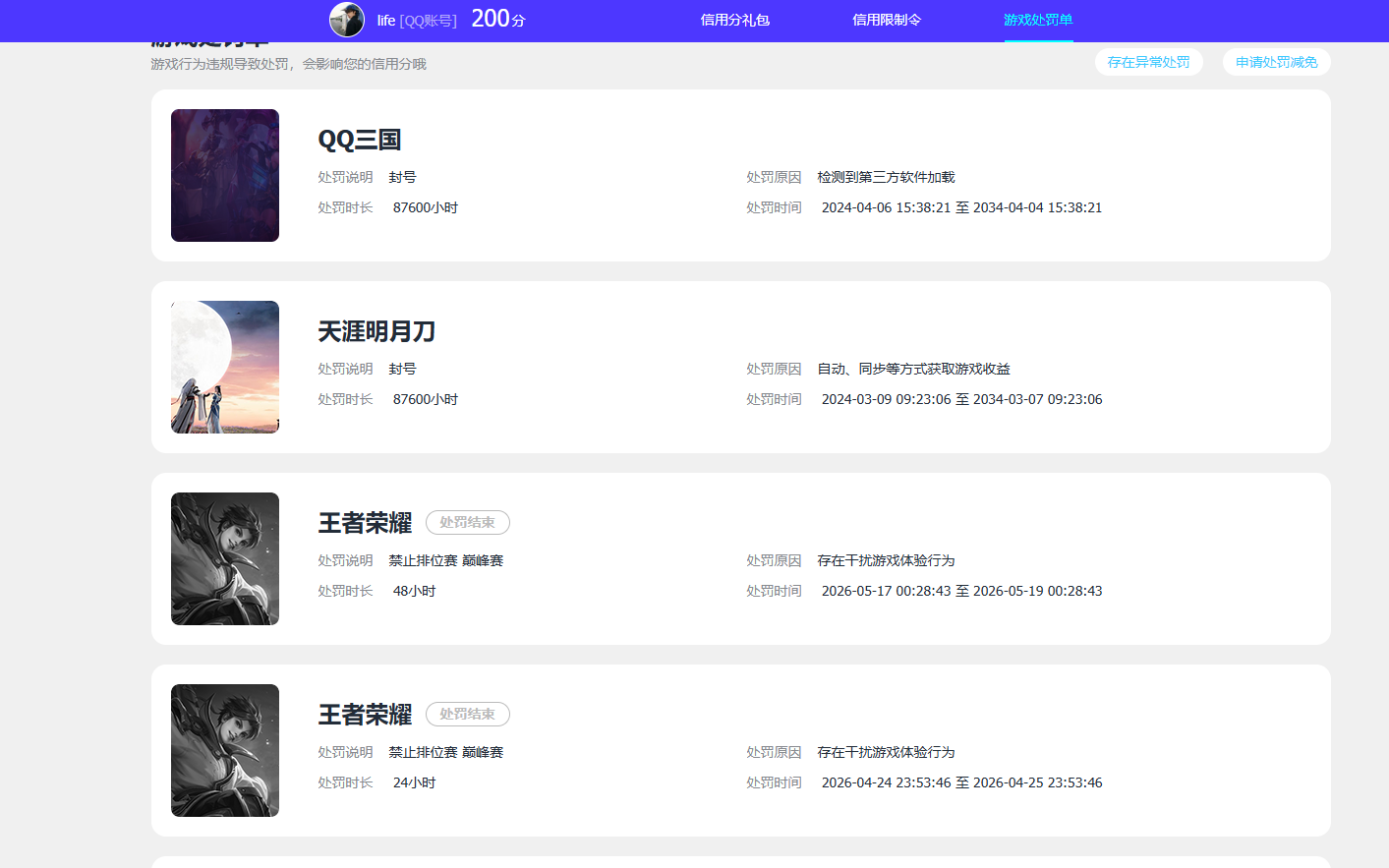This screenshot has height=868, width=1389.
Task: Click 禁止排位赛 巅峰赛 in the 48小时 card
Action: click(445, 560)
